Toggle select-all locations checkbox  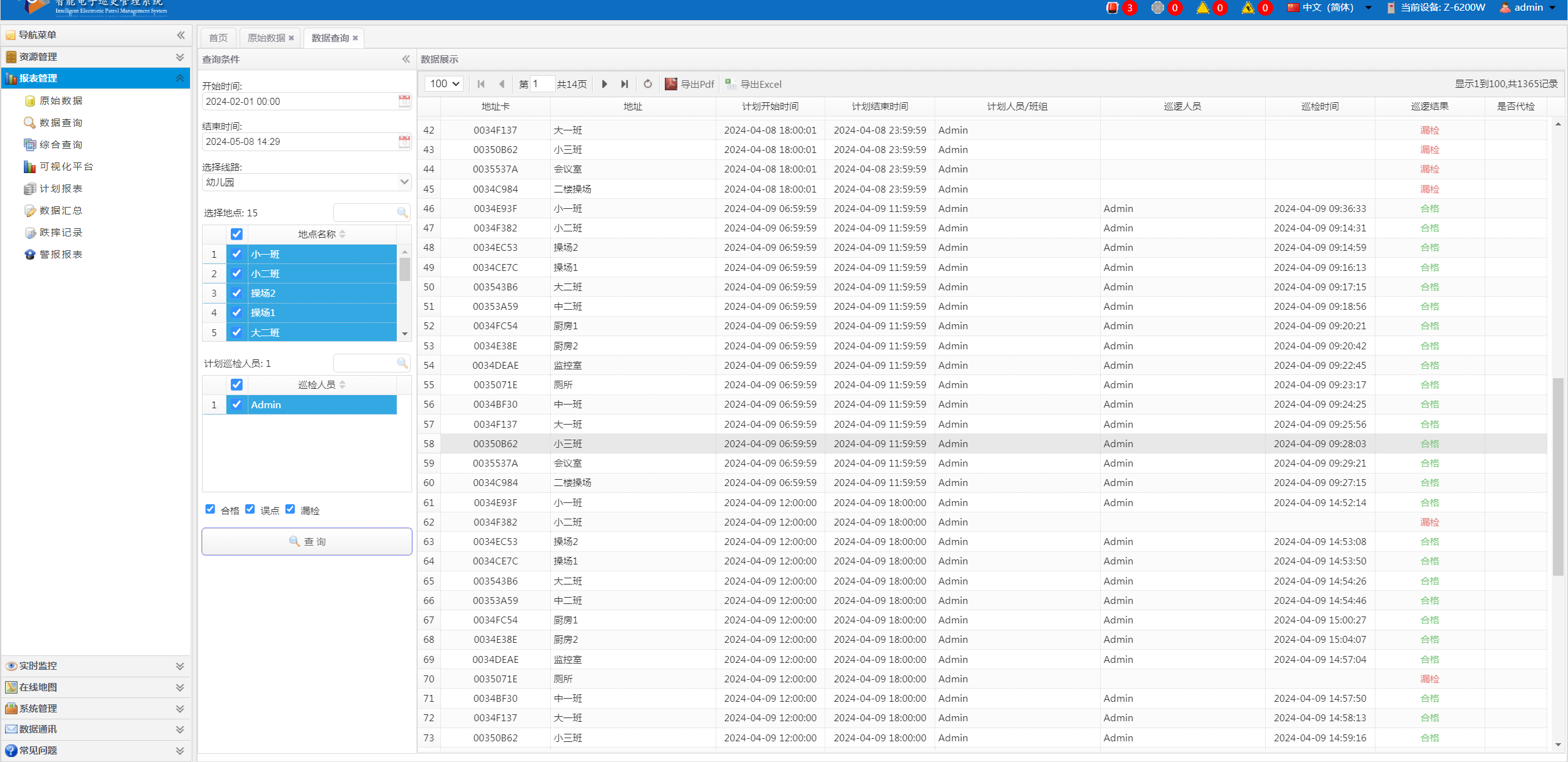tap(236, 234)
